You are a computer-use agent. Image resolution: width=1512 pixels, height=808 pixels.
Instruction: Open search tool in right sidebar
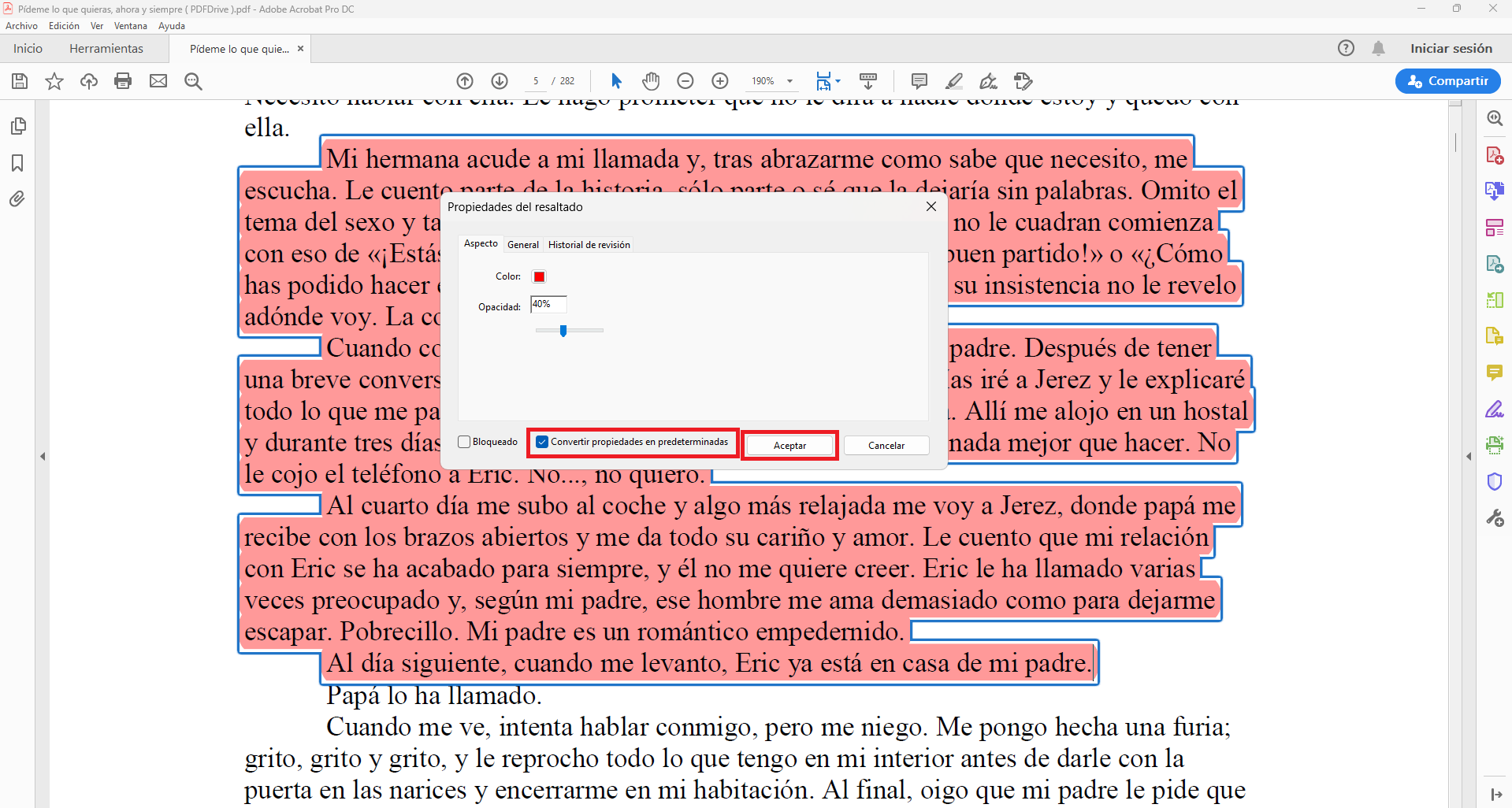click(1495, 119)
